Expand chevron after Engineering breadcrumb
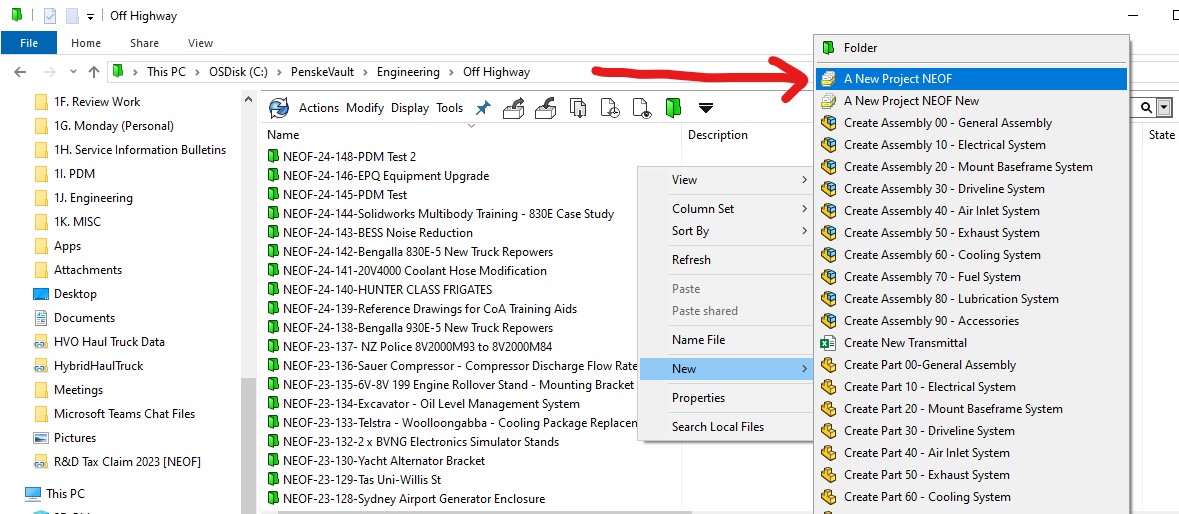This screenshot has width=1179, height=514. point(451,72)
